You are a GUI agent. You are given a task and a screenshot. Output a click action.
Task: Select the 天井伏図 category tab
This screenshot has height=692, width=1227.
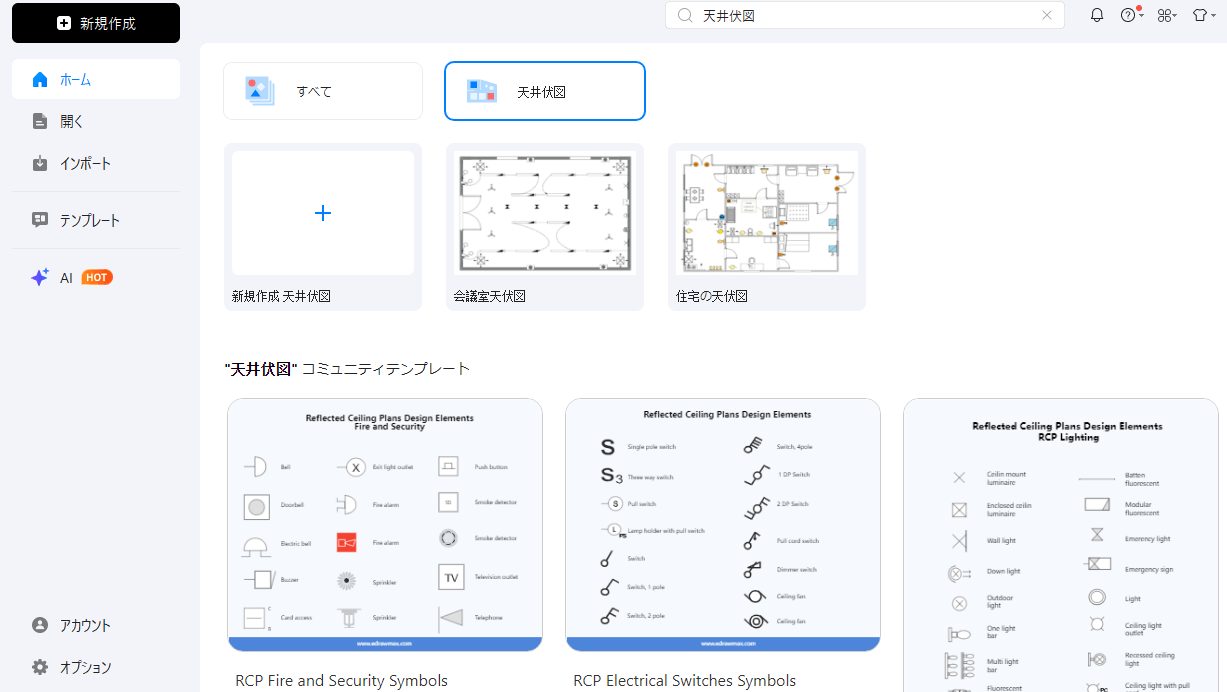click(544, 91)
